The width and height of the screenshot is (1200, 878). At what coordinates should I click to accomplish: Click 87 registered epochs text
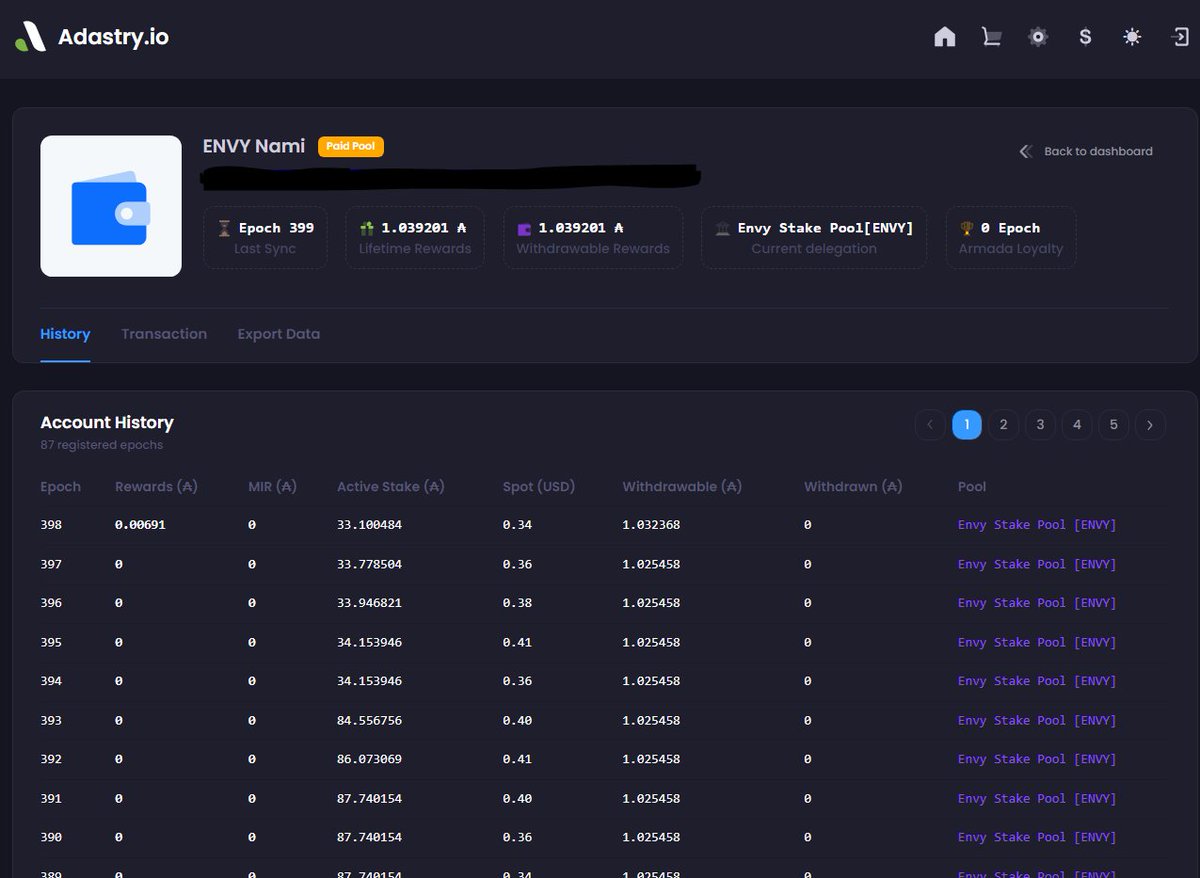pos(101,445)
